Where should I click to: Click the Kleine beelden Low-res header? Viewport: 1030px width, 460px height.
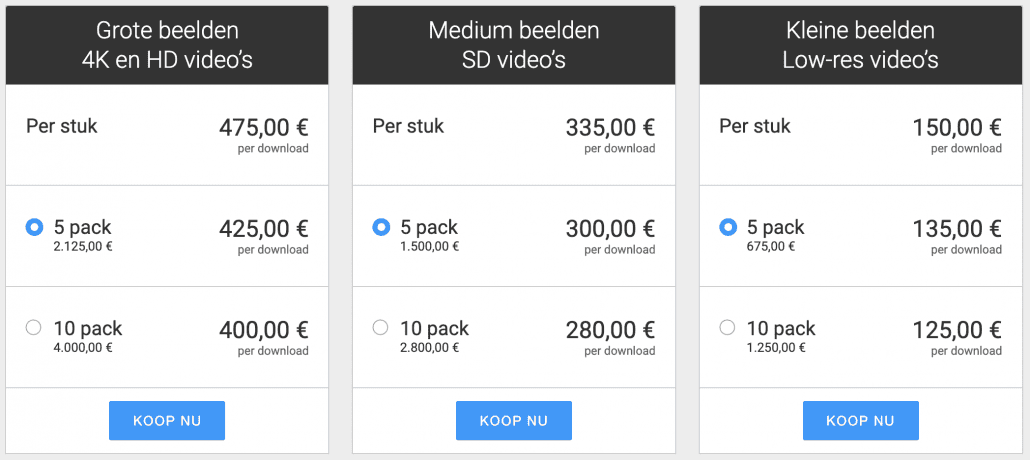pyautogui.click(x=861, y=45)
